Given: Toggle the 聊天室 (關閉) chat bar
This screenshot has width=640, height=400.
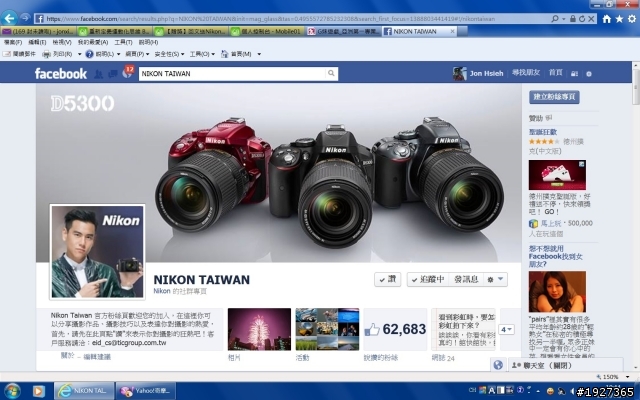Looking at the screenshot, I should pos(565,365).
